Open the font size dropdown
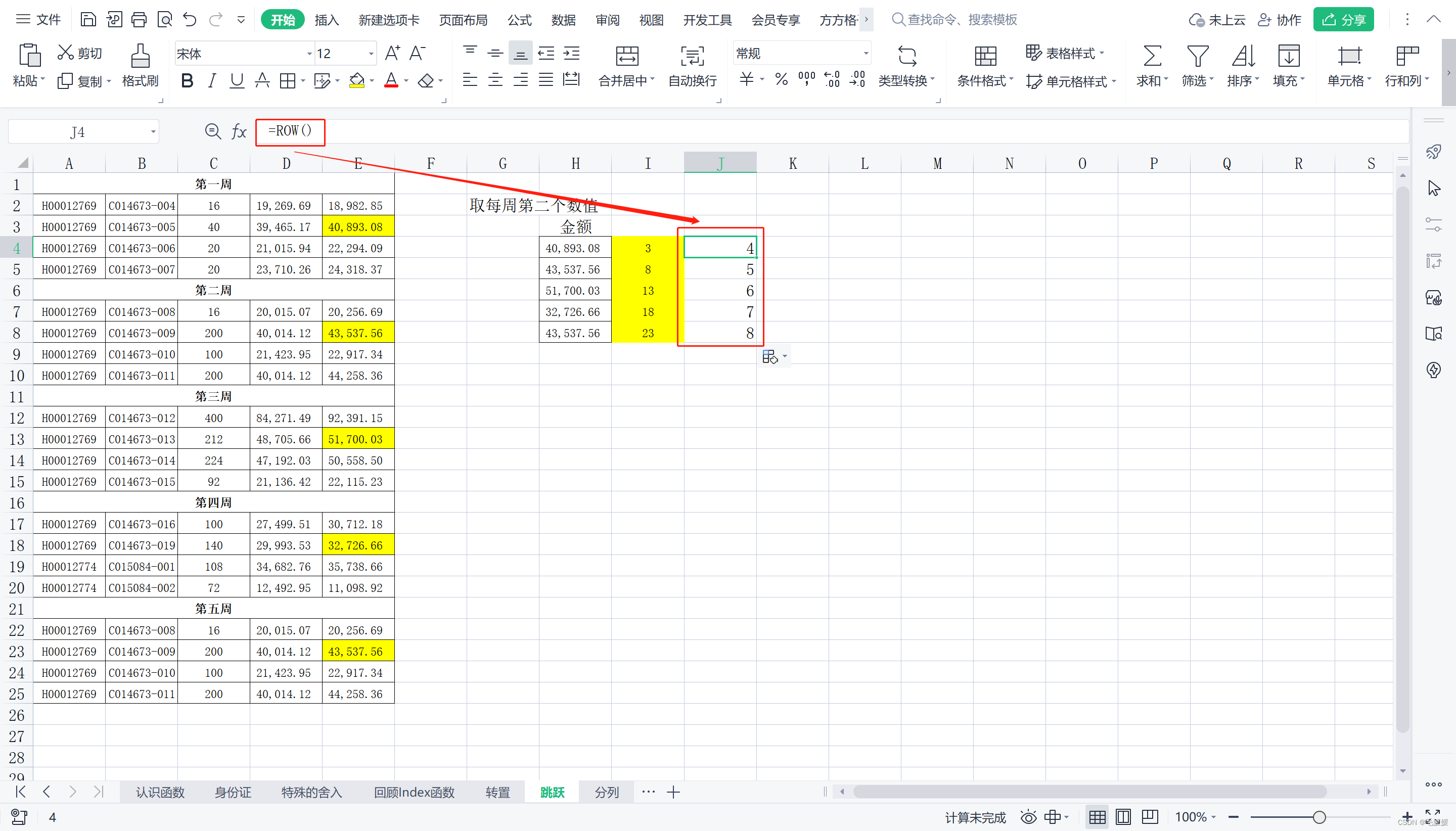 click(371, 54)
